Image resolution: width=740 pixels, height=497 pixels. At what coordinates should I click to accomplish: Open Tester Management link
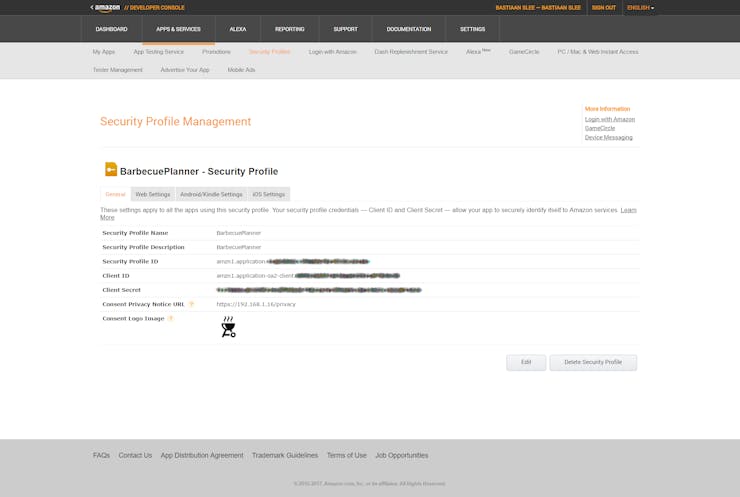pos(118,70)
